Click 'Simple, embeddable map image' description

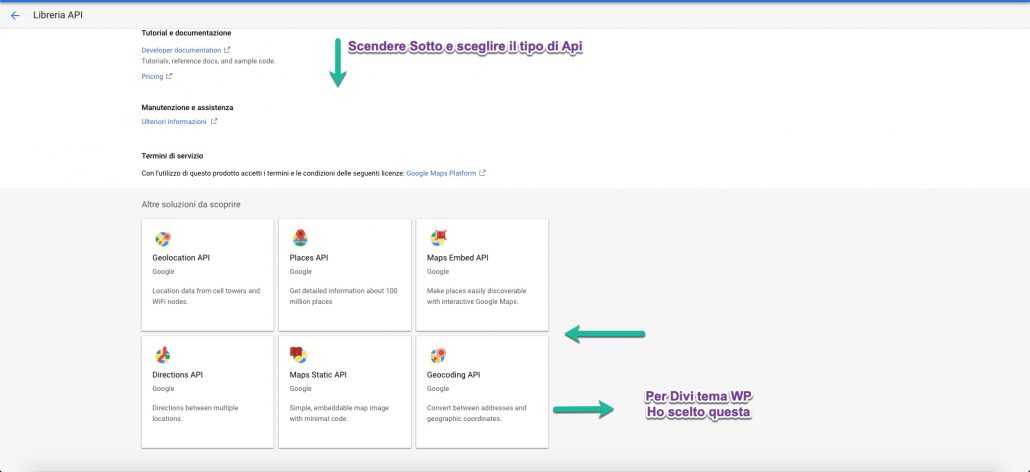(339, 413)
